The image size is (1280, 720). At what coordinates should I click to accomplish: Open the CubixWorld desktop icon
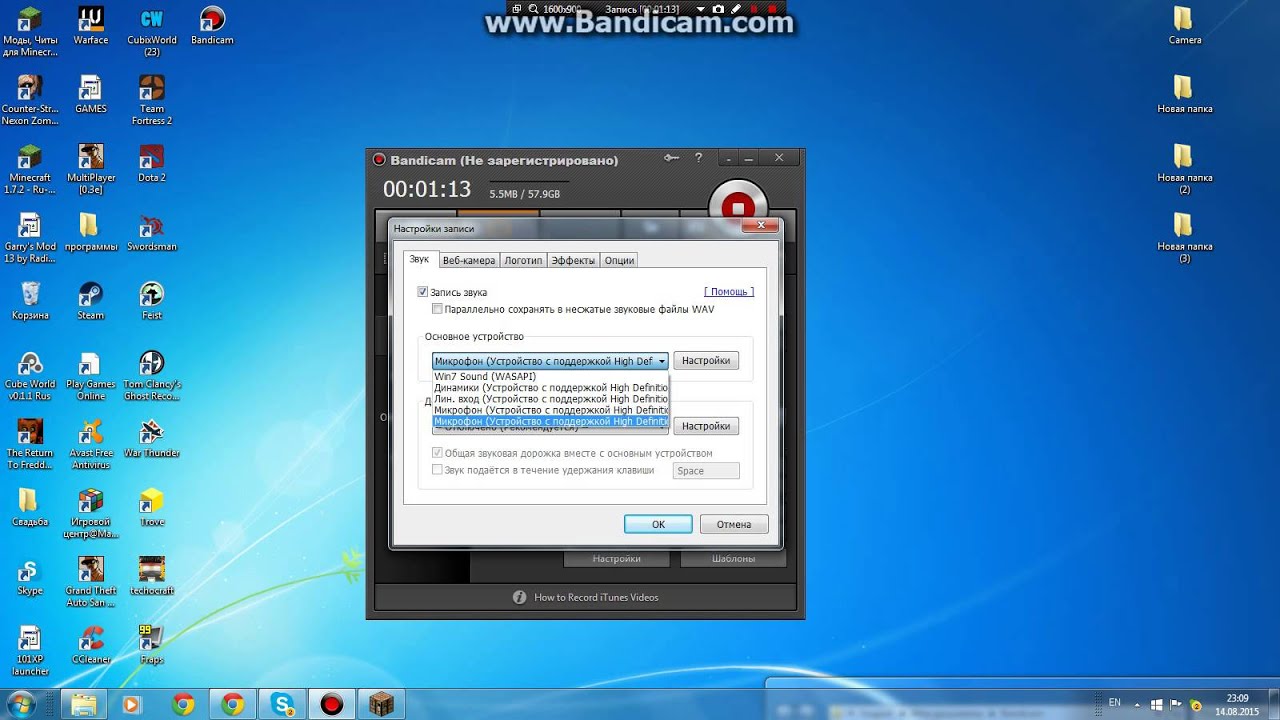tap(151, 31)
